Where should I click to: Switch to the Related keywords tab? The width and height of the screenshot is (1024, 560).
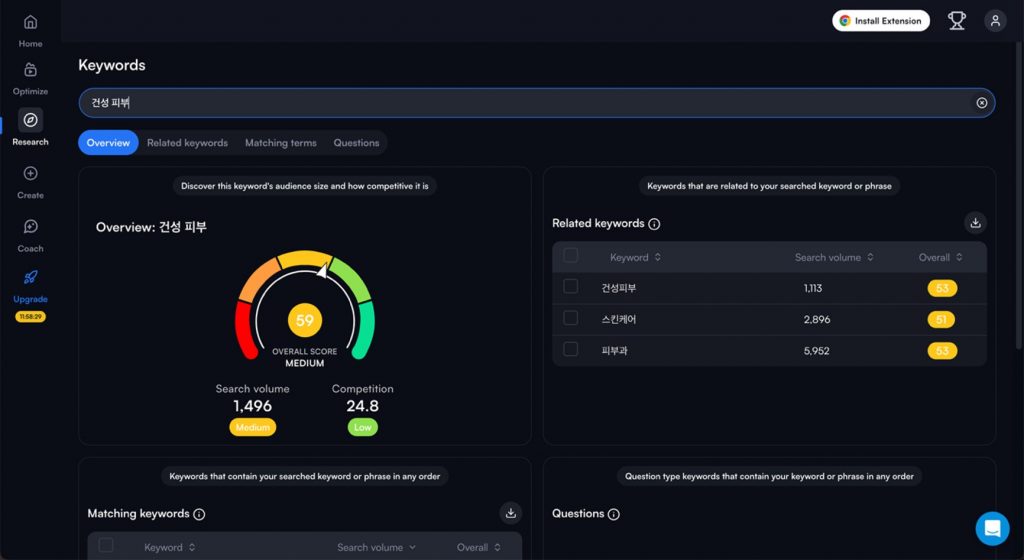pos(187,143)
